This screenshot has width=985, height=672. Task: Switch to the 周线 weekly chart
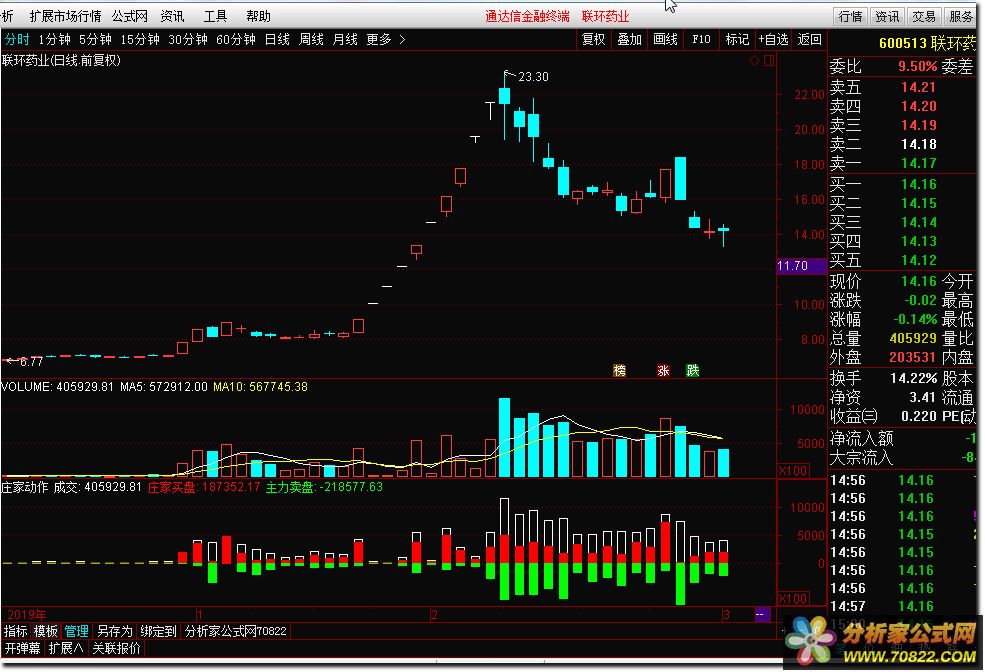[x=311, y=40]
